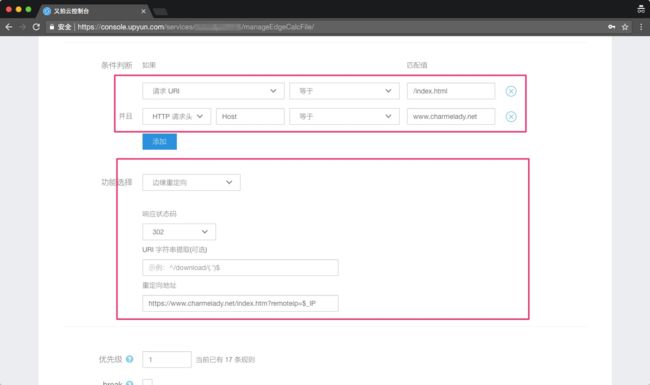Click the 重定向地址 label
This screenshot has height=385, width=650.
(159, 286)
